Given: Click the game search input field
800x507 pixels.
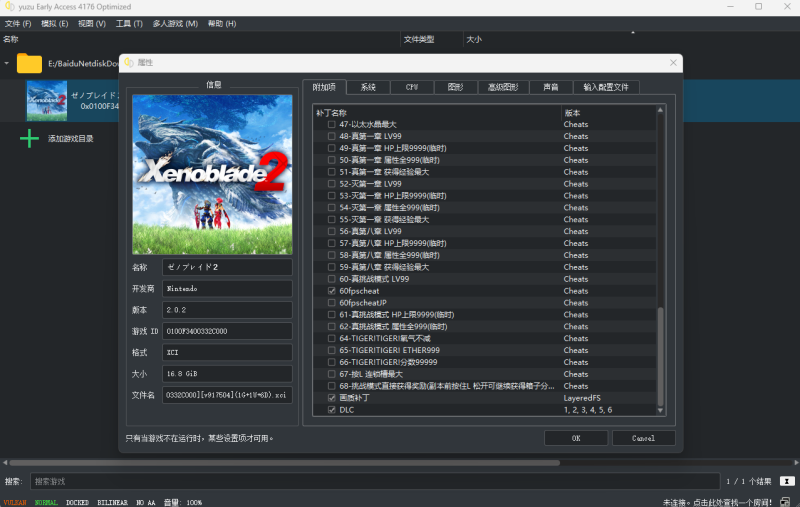Looking at the screenshot, I should [375, 481].
